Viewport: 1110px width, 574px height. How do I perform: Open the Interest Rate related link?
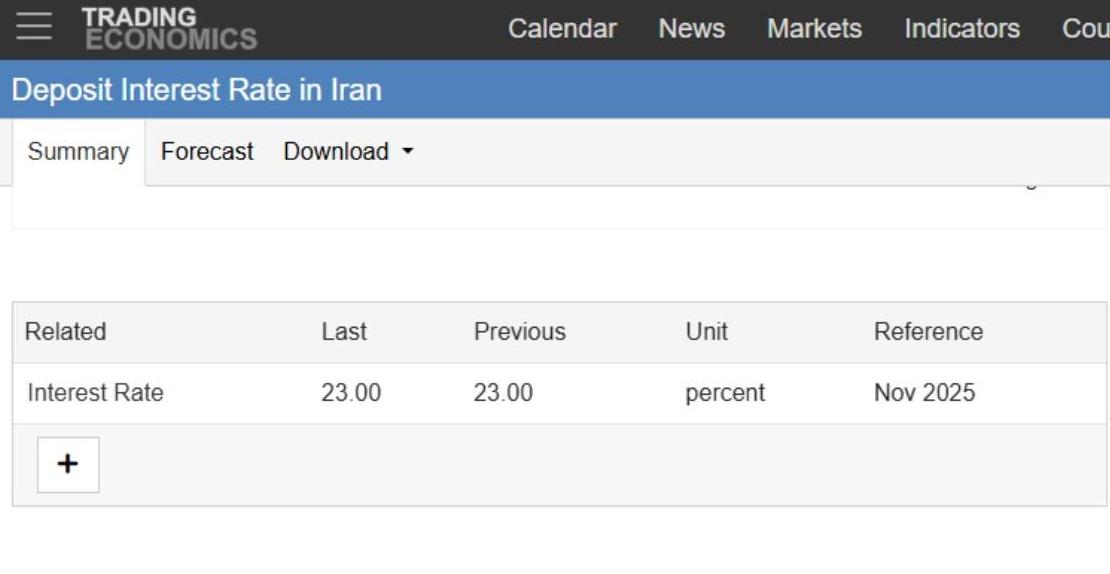coord(95,393)
